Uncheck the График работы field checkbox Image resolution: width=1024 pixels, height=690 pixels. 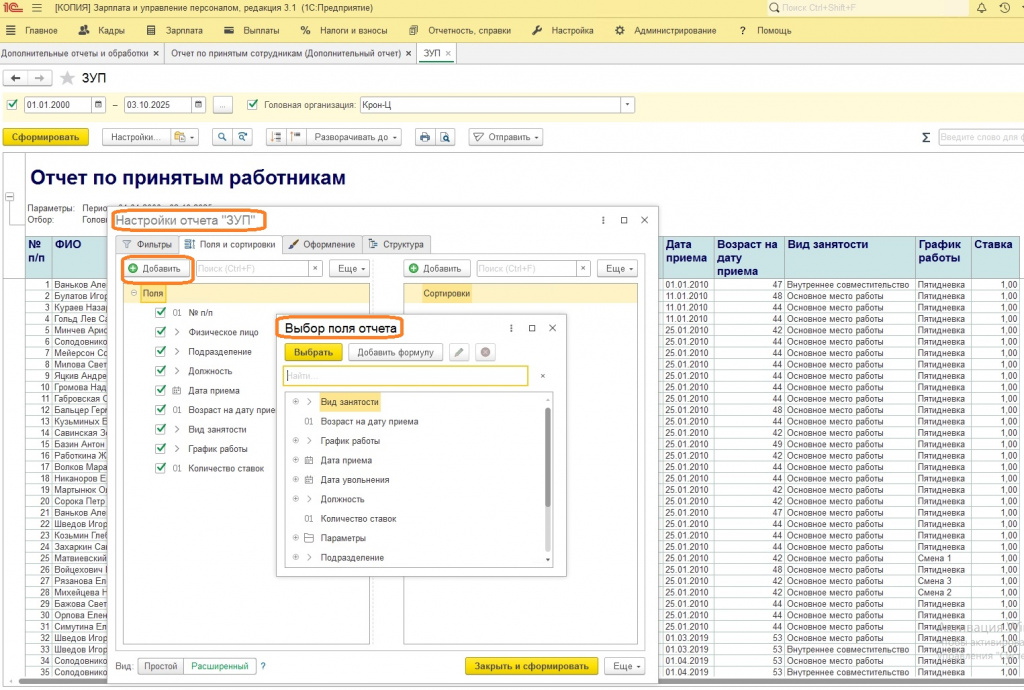160,448
